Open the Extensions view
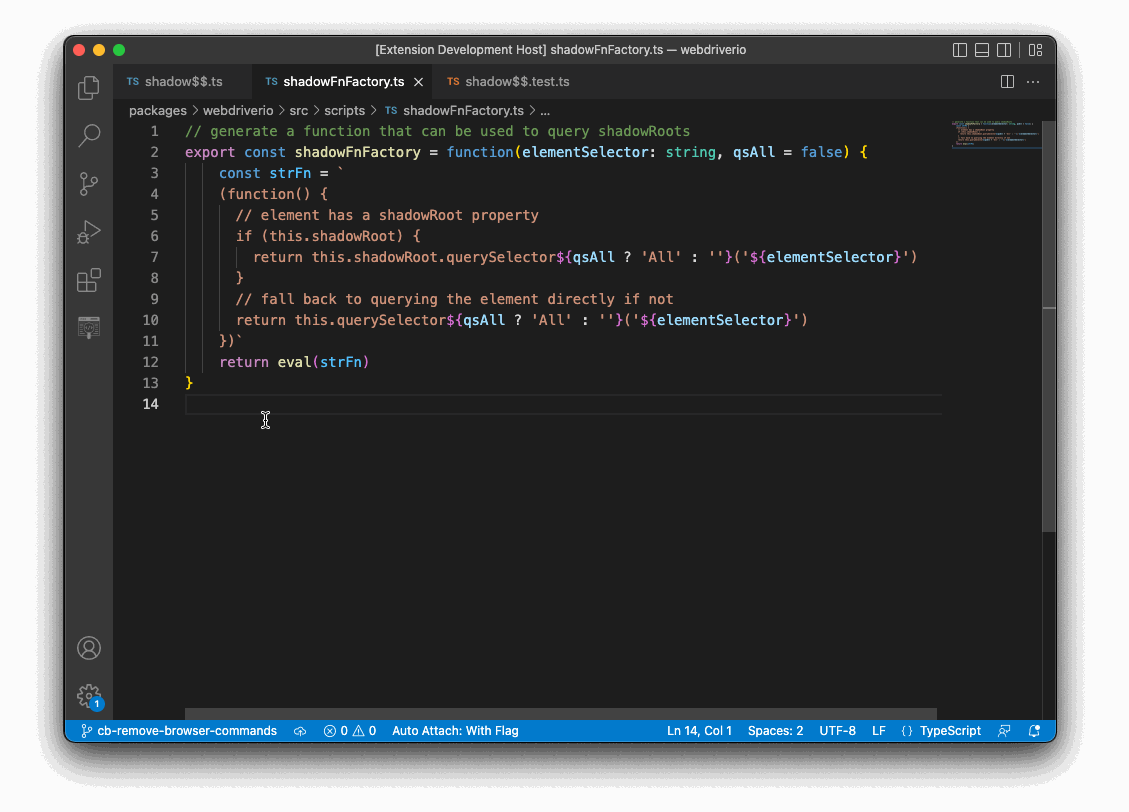The width and height of the screenshot is (1129, 812). [88, 280]
